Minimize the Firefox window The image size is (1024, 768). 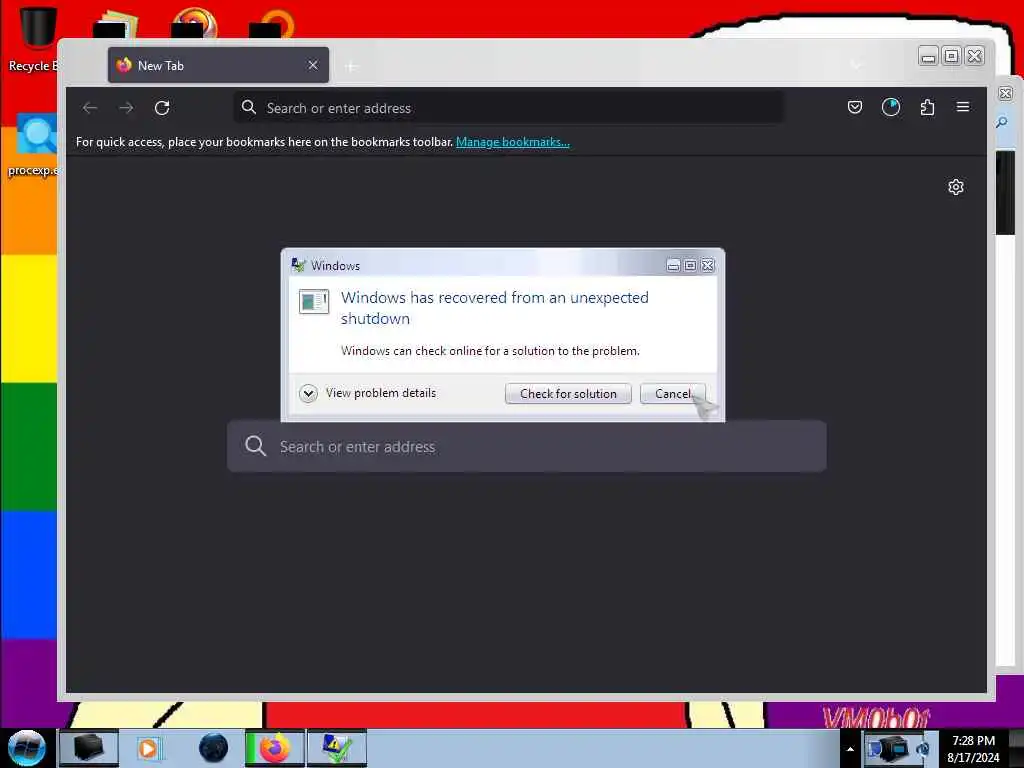click(x=928, y=56)
